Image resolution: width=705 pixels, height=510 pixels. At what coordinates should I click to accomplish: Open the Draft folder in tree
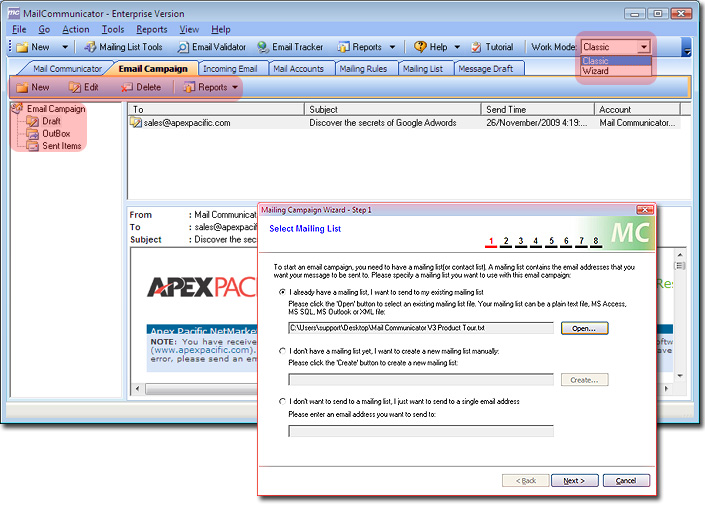(51, 121)
